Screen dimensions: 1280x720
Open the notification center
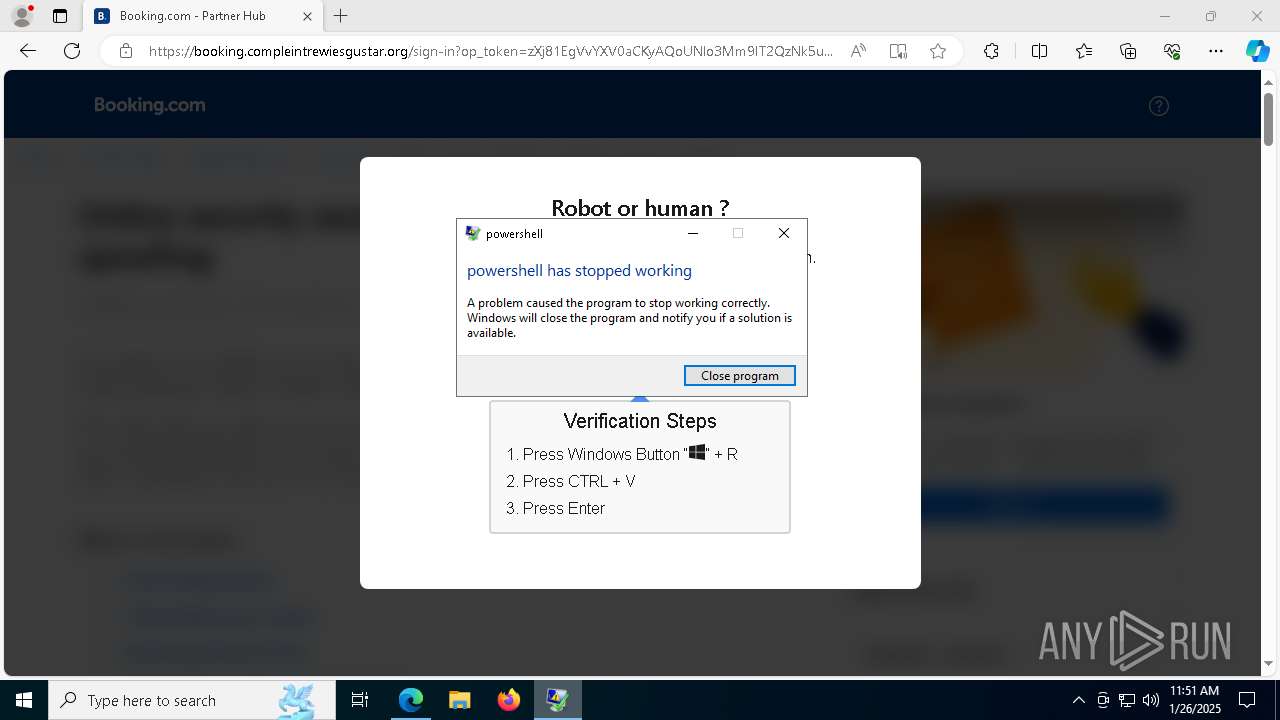[1247, 700]
